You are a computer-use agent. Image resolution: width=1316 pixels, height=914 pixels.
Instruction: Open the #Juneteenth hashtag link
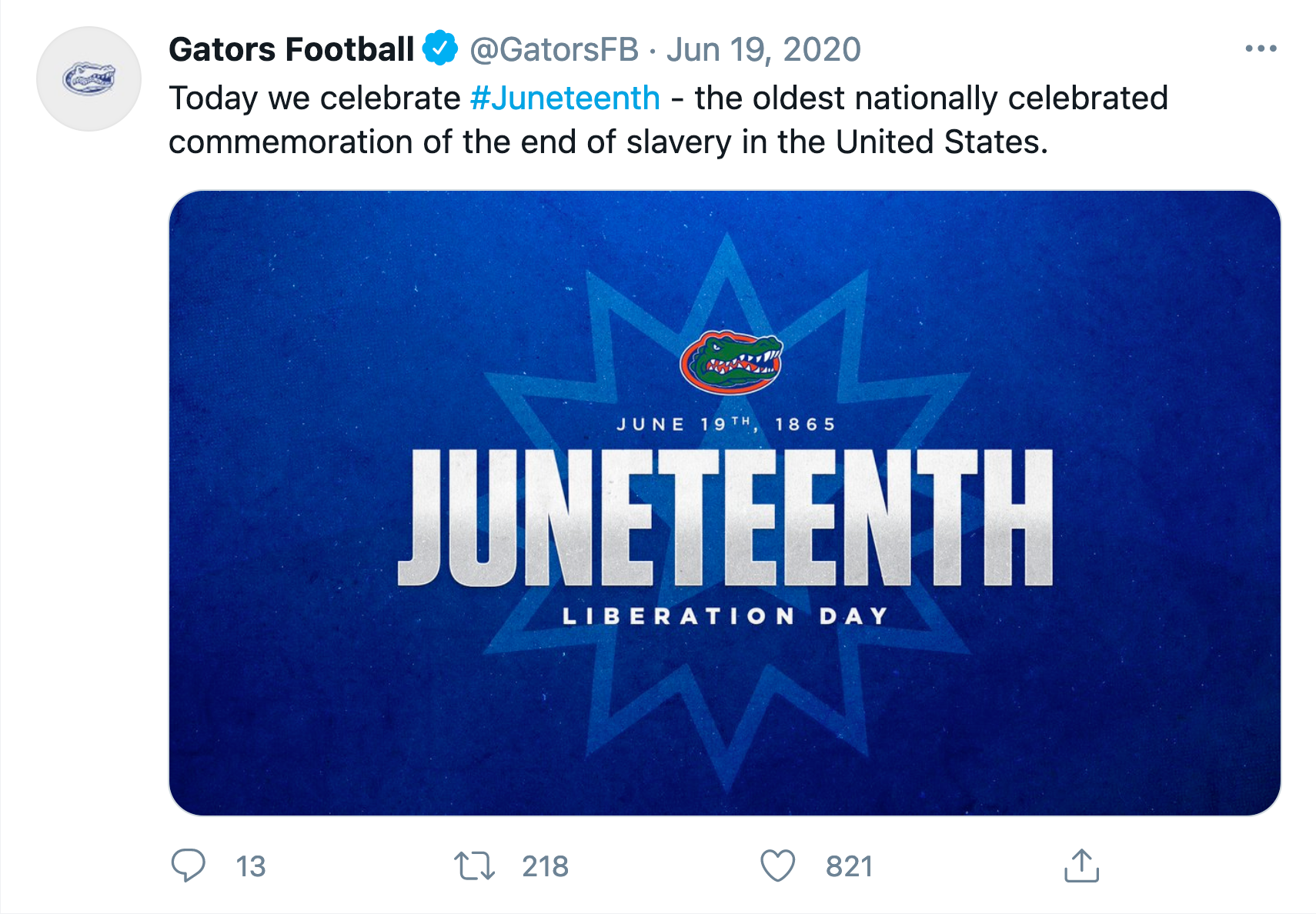point(565,98)
